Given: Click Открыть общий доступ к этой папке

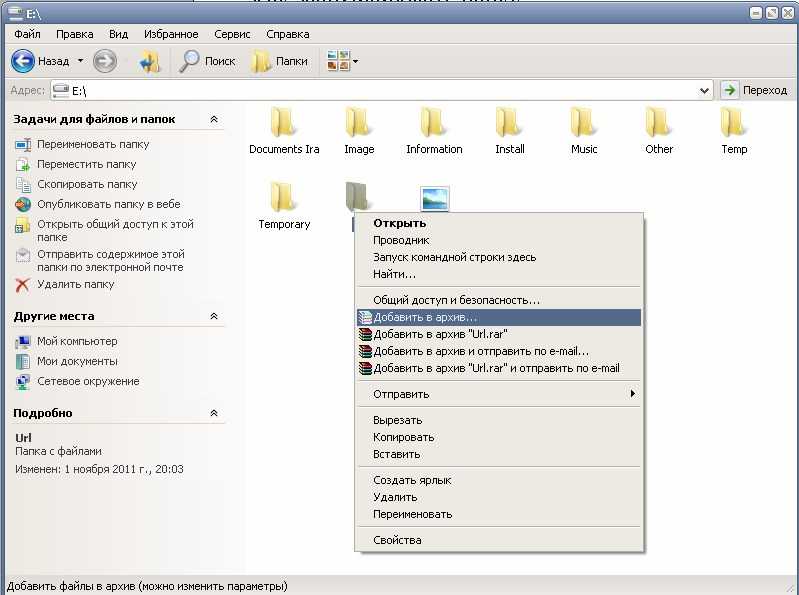Looking at the screenshot, I should coord(115,230).
